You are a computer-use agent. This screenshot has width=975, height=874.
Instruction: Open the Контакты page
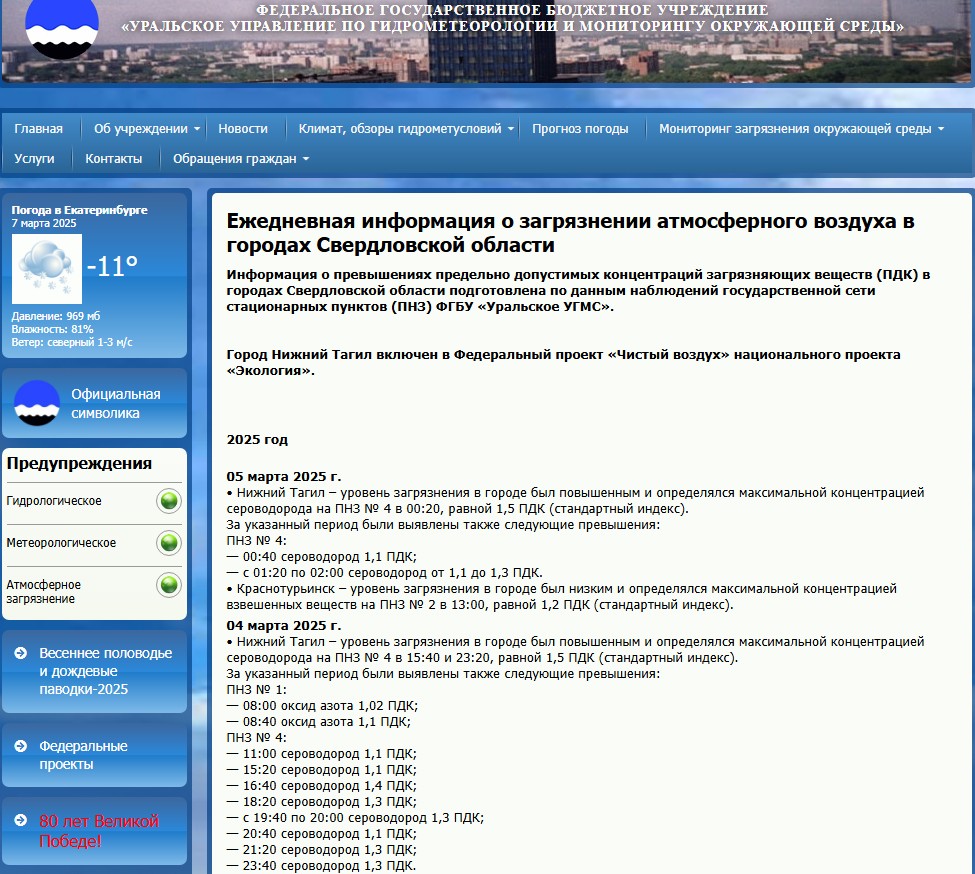pos(114,159)
